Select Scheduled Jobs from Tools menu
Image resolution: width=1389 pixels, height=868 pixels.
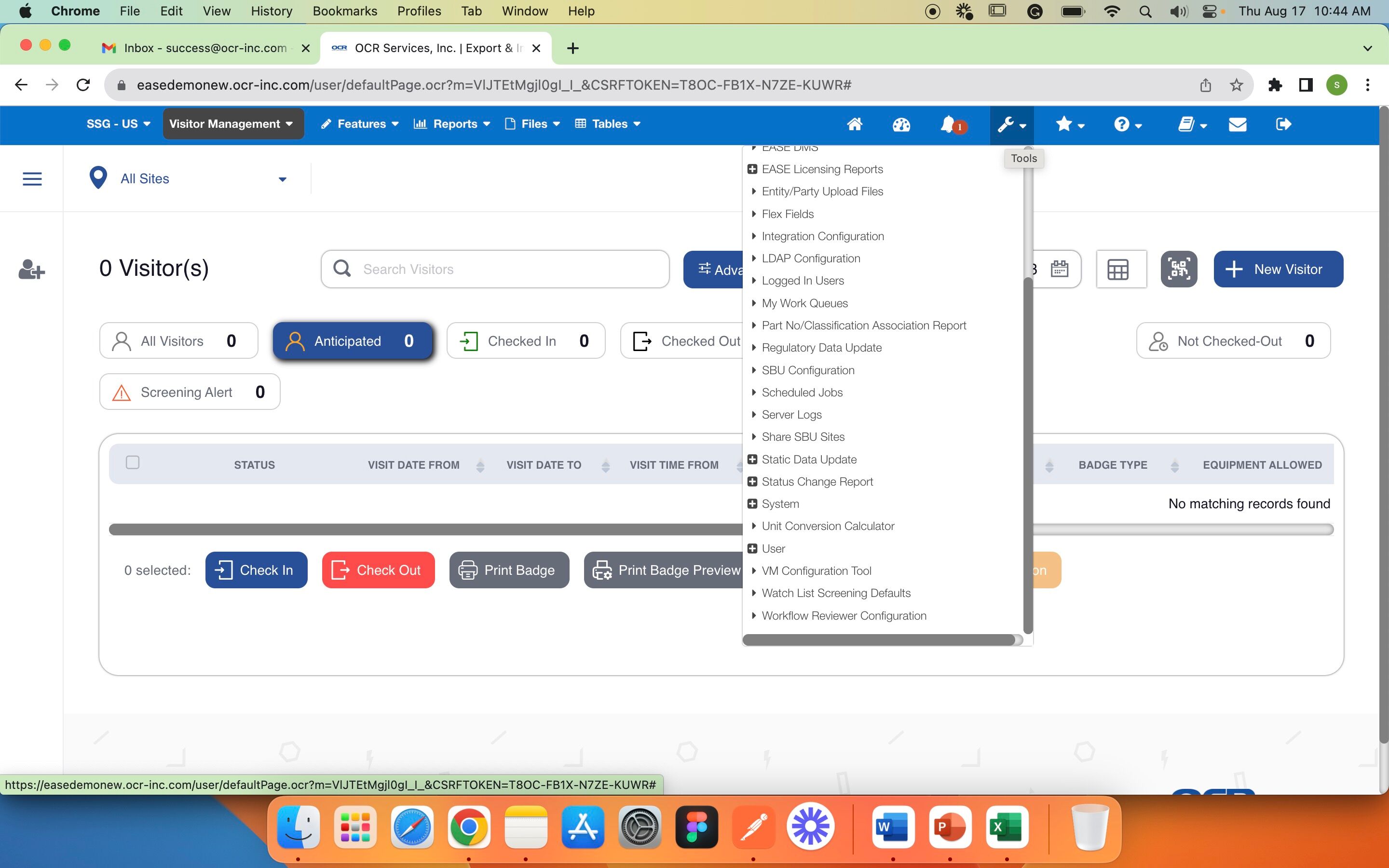click(x=802, y=392)
